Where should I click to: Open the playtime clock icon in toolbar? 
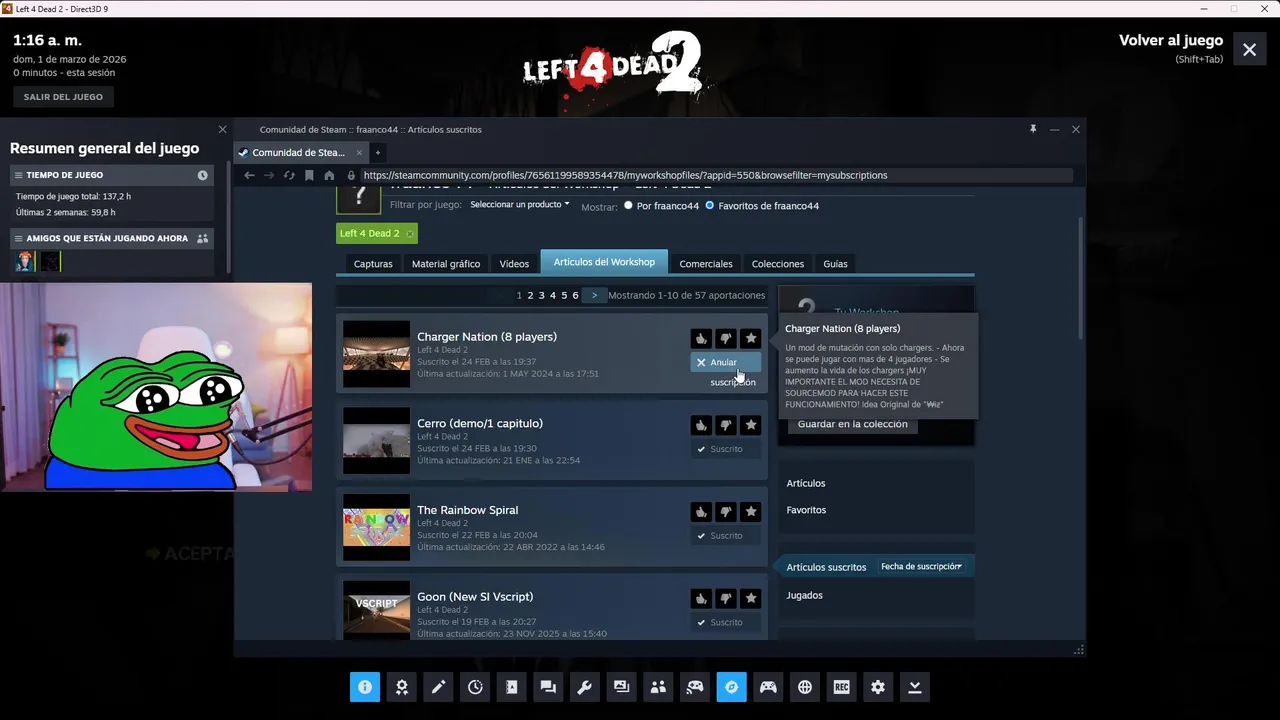(x=475, y=687)
